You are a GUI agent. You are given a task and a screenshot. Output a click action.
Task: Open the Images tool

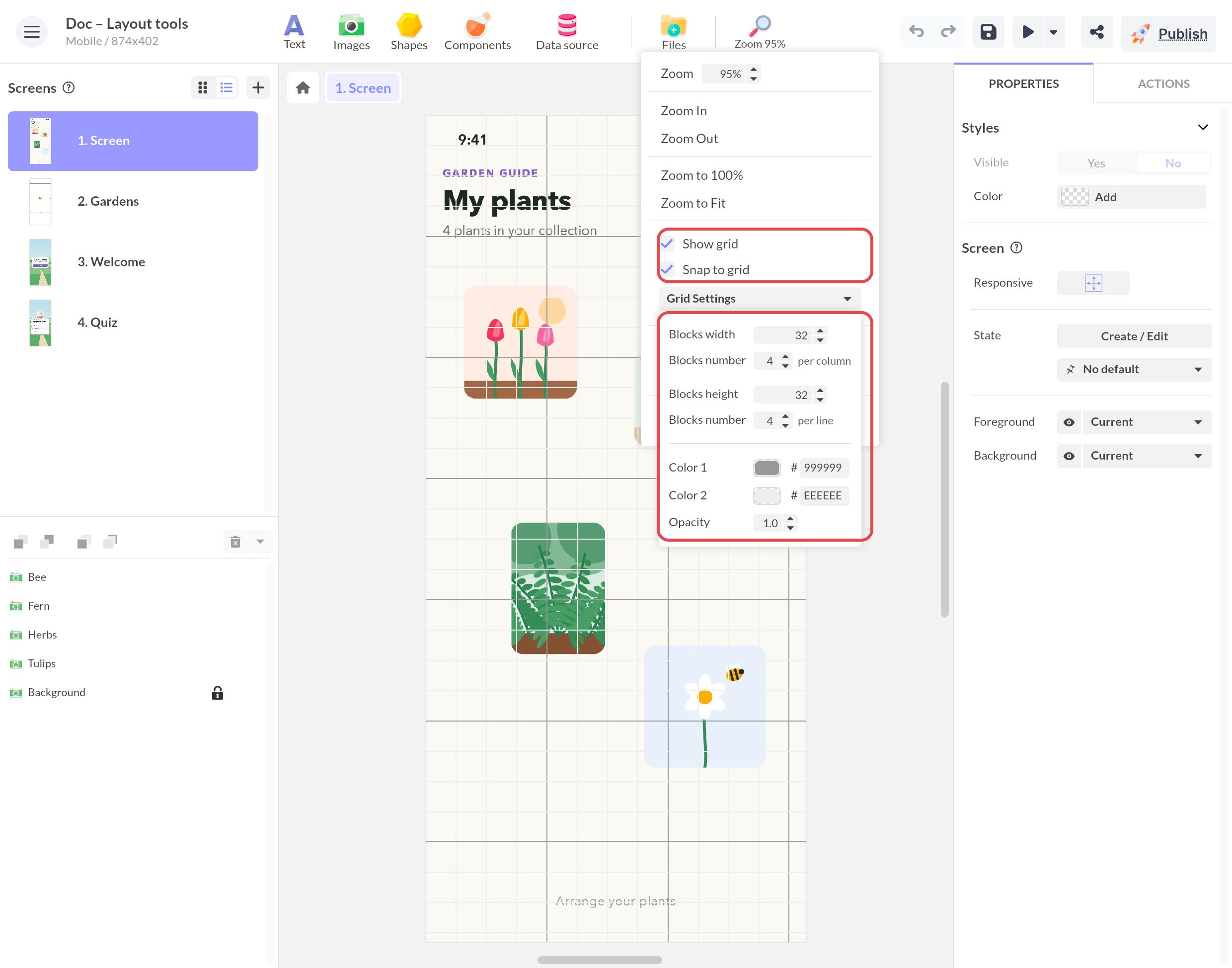tap(351, 32)
